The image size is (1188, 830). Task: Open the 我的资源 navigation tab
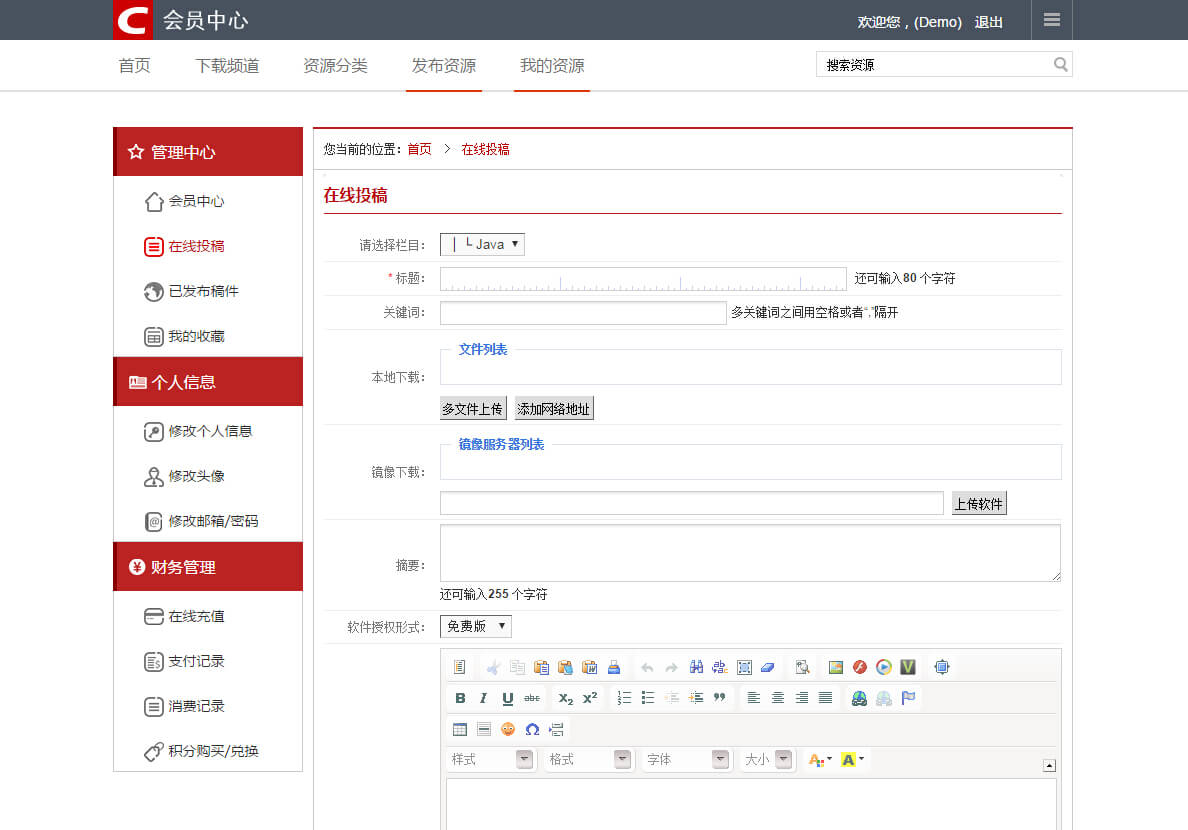(x=552, y=66)
